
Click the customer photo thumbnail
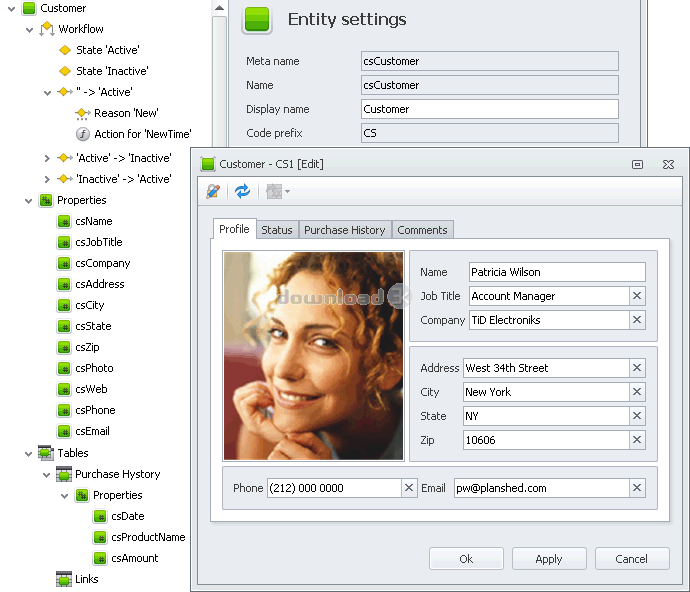pos(313,356)
